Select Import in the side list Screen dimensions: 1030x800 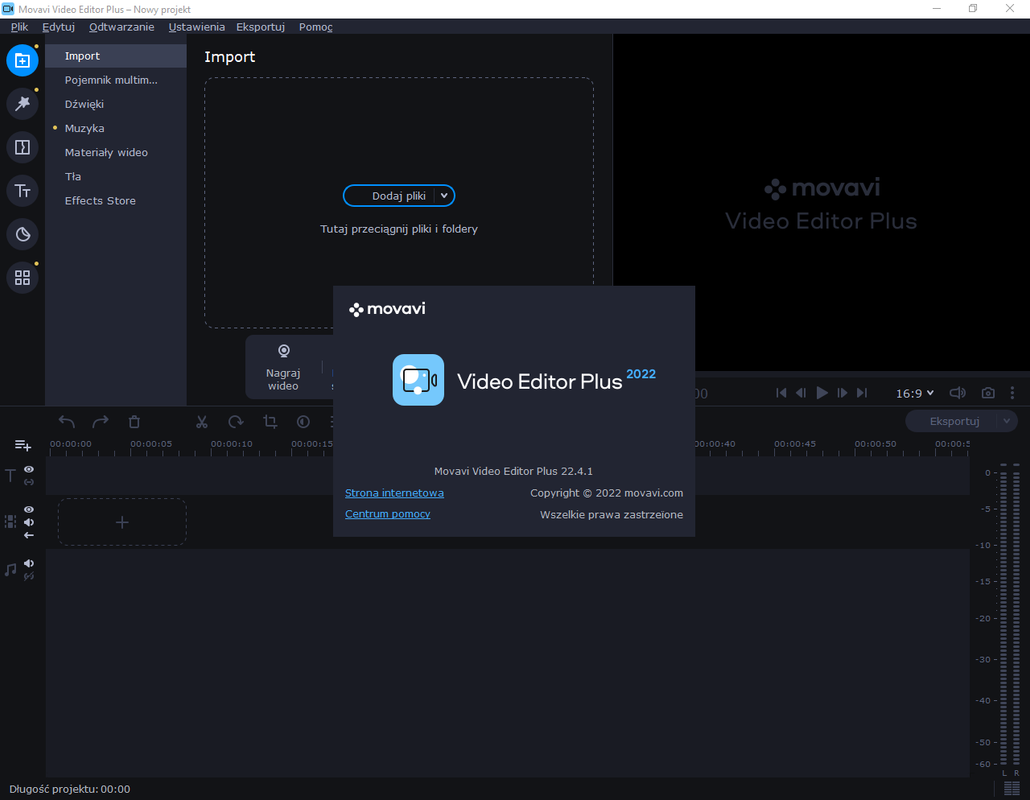click(x=116, y=56)
